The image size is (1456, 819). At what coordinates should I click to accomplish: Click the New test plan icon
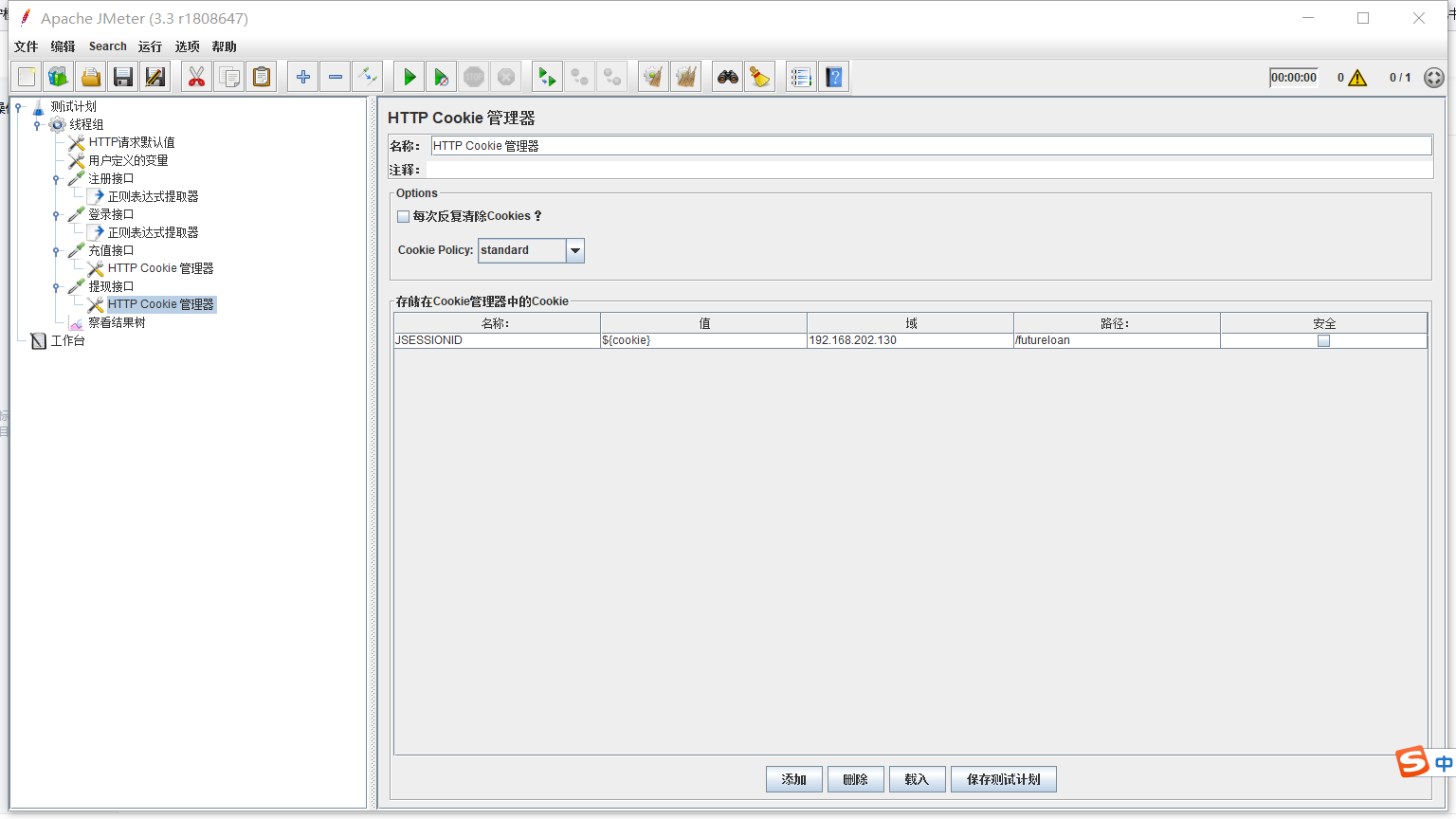27,77
